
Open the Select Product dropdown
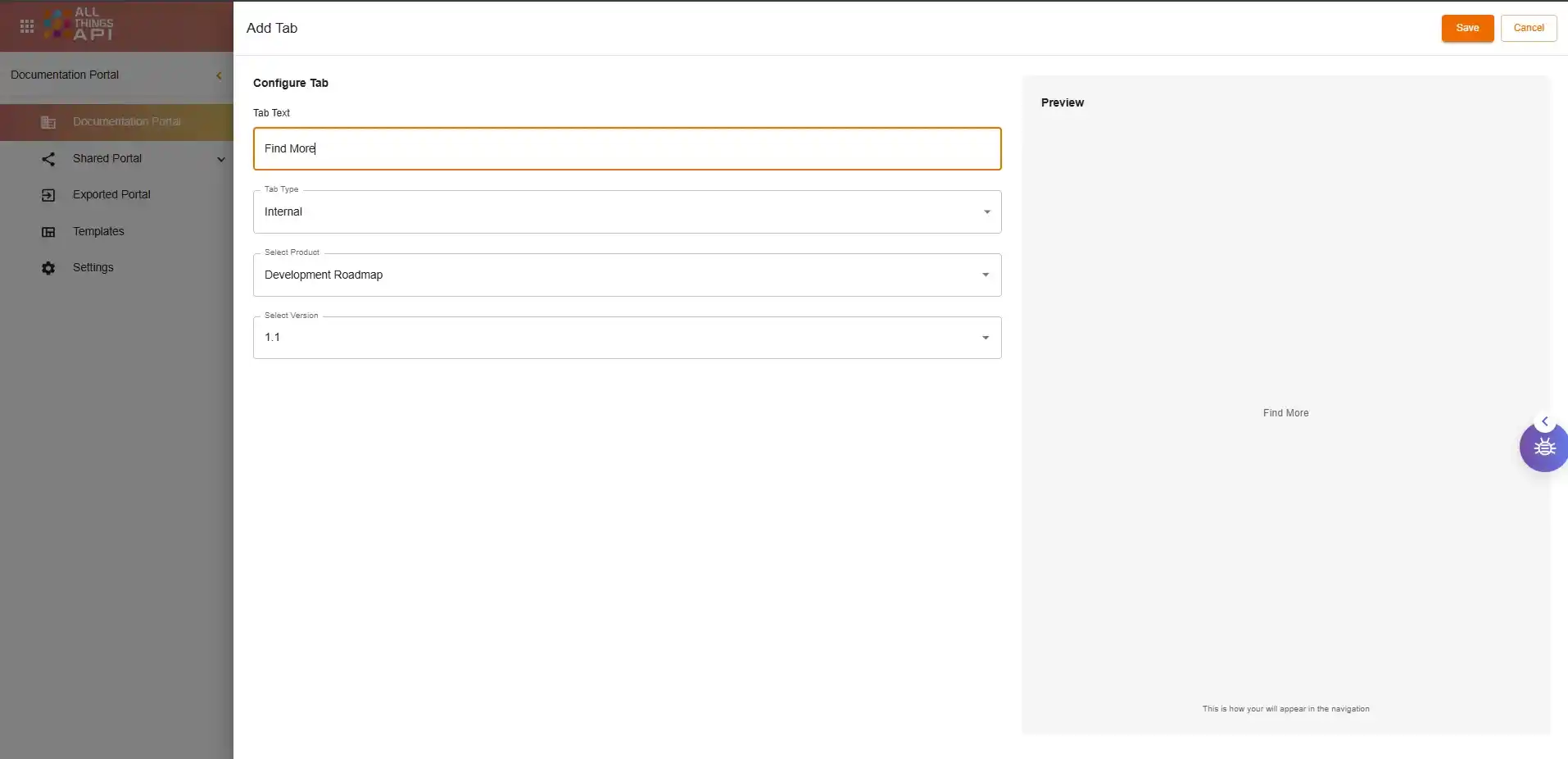click(627, 275)
